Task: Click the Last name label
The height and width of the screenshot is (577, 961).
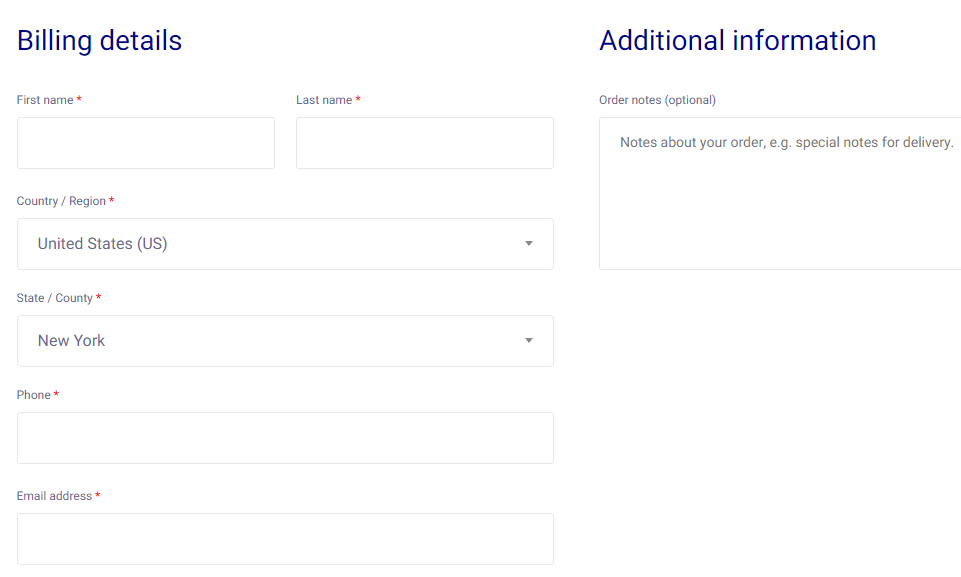Action: (x=323, y=100)
